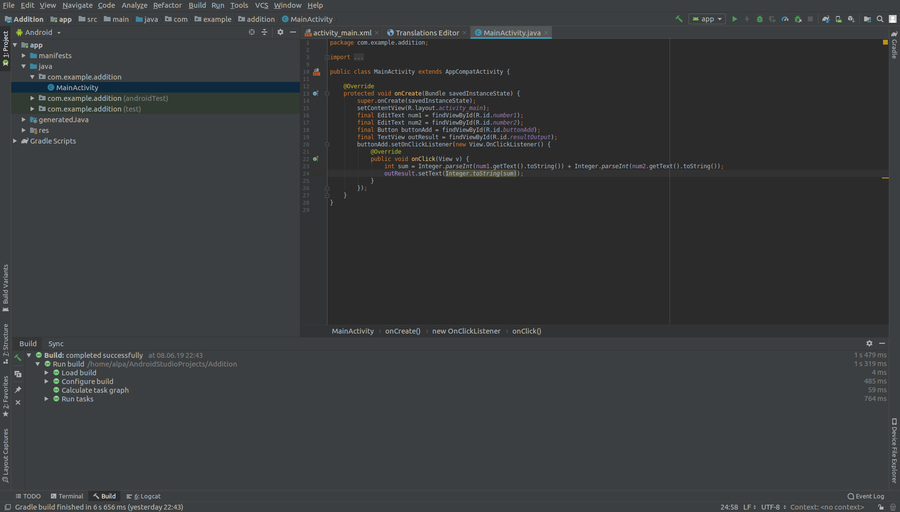Screen dimensions: 900x512
Task: Expand the manifests folder in the tree
Action: (24, 56)
